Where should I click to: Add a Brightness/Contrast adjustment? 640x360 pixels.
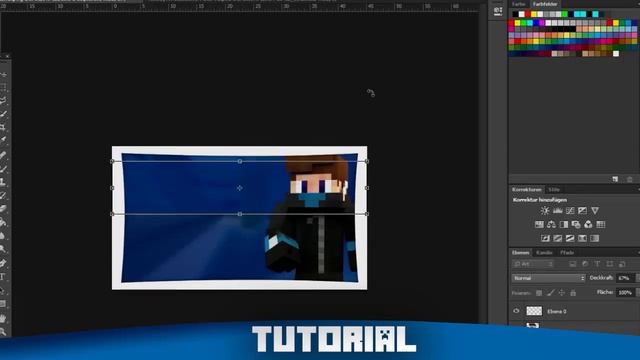click(x=545, y=211)
